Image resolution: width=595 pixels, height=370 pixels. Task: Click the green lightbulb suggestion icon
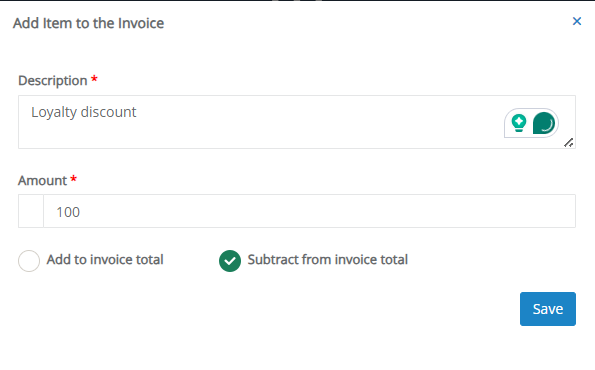coord(519,123)
